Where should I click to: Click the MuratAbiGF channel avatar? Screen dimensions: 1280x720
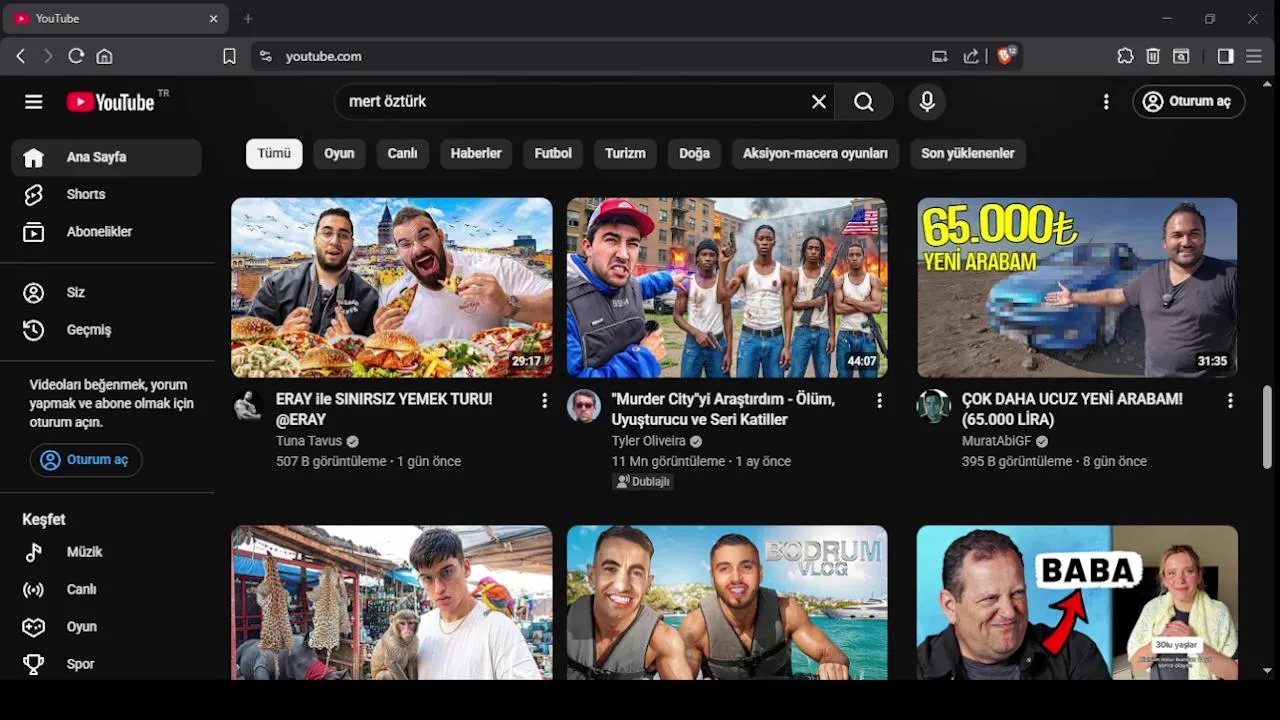point(934,406)
